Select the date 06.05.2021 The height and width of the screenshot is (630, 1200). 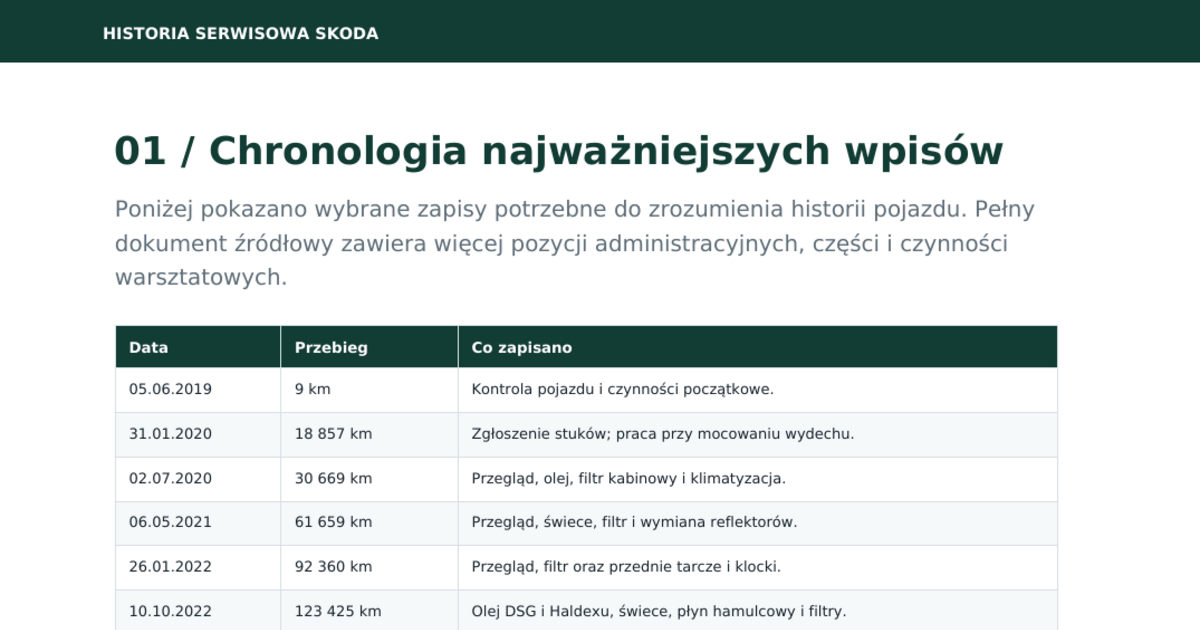tap(170, 522)
